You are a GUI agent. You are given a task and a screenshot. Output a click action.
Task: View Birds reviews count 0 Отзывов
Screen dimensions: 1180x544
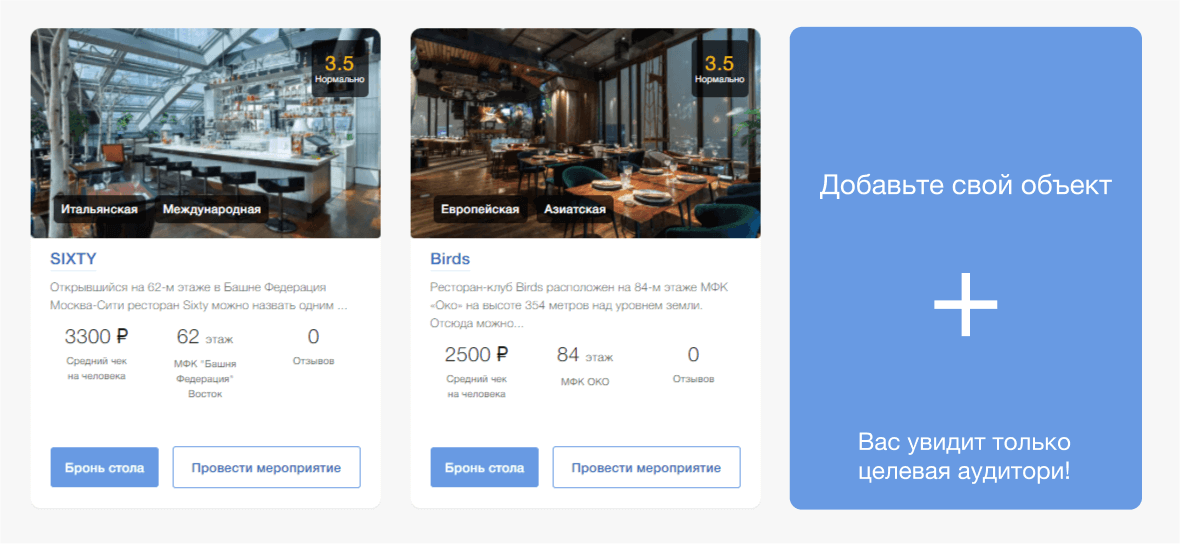click(693, 364)
